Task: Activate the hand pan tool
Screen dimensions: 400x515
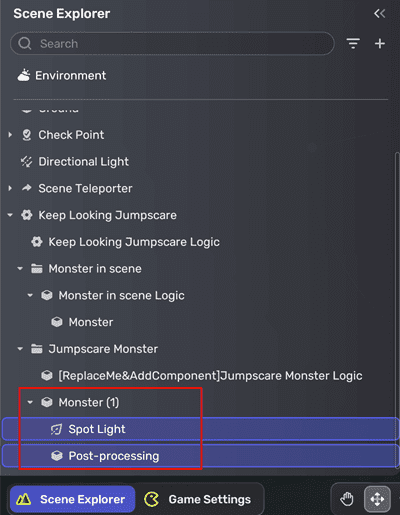Action: (x=347, y=499)
